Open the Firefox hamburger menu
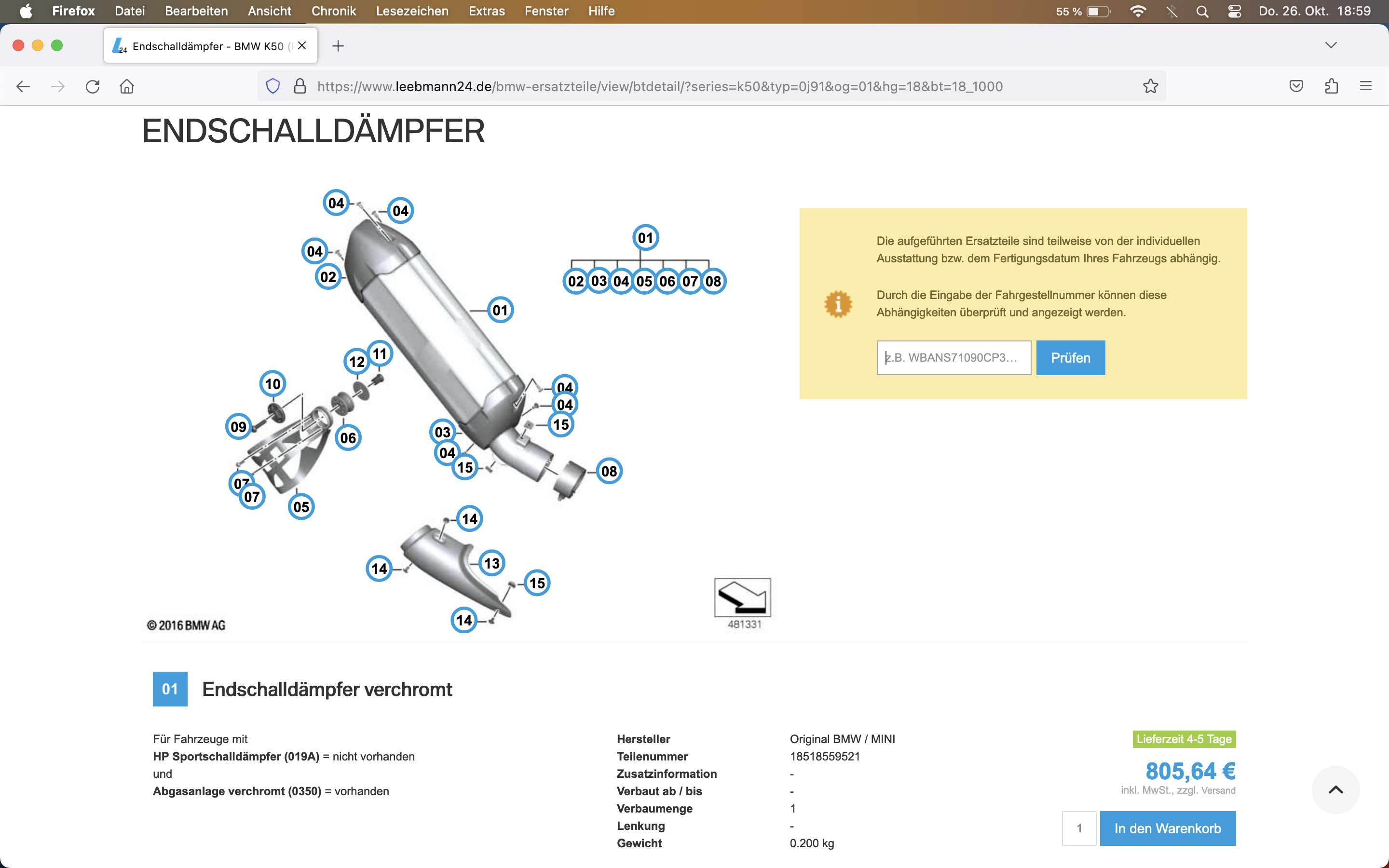 [1365, 86]
